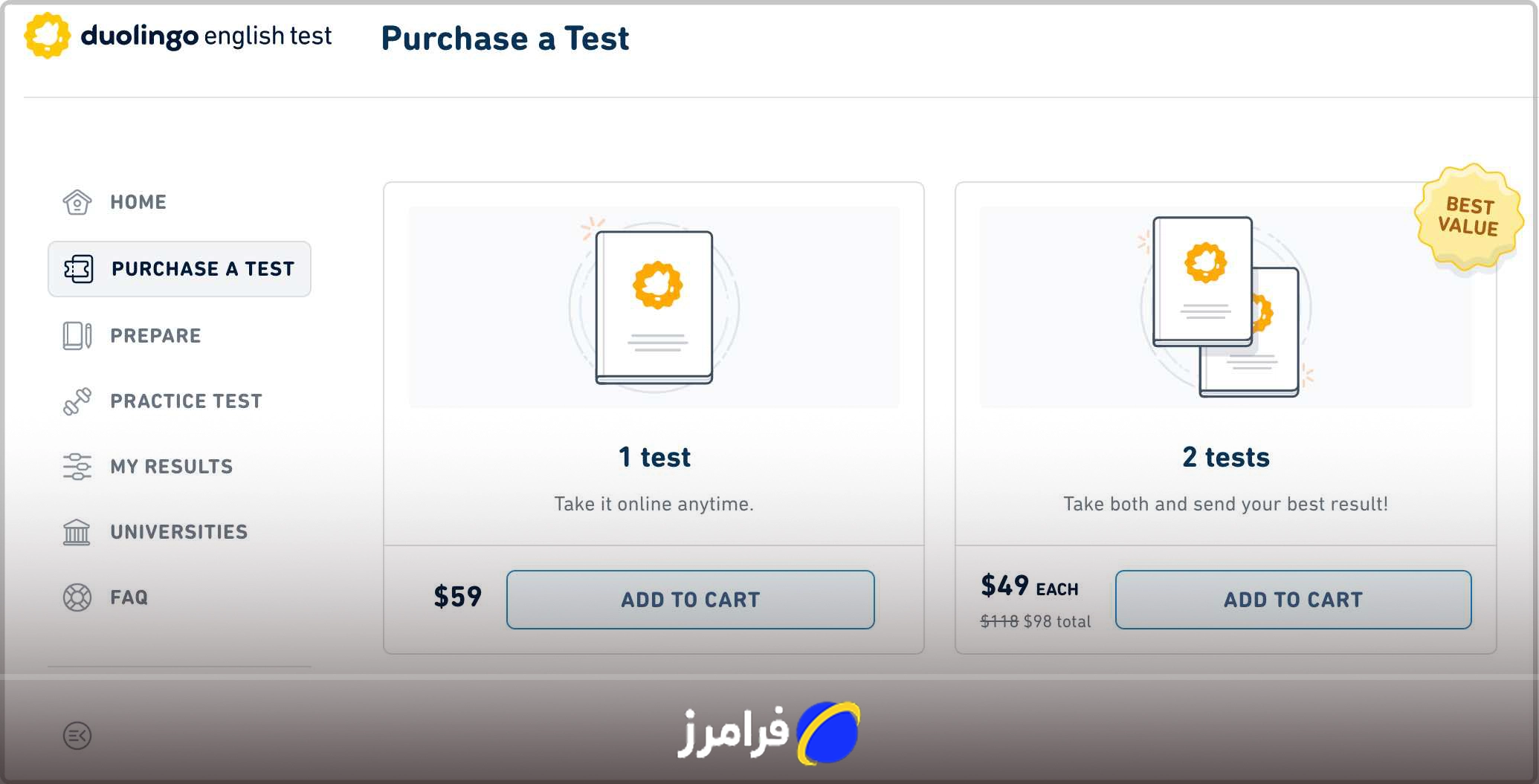Add the 2 tests bundle to cart
The height and width of the screenshot is (784, 1539).
point(1293,600)
